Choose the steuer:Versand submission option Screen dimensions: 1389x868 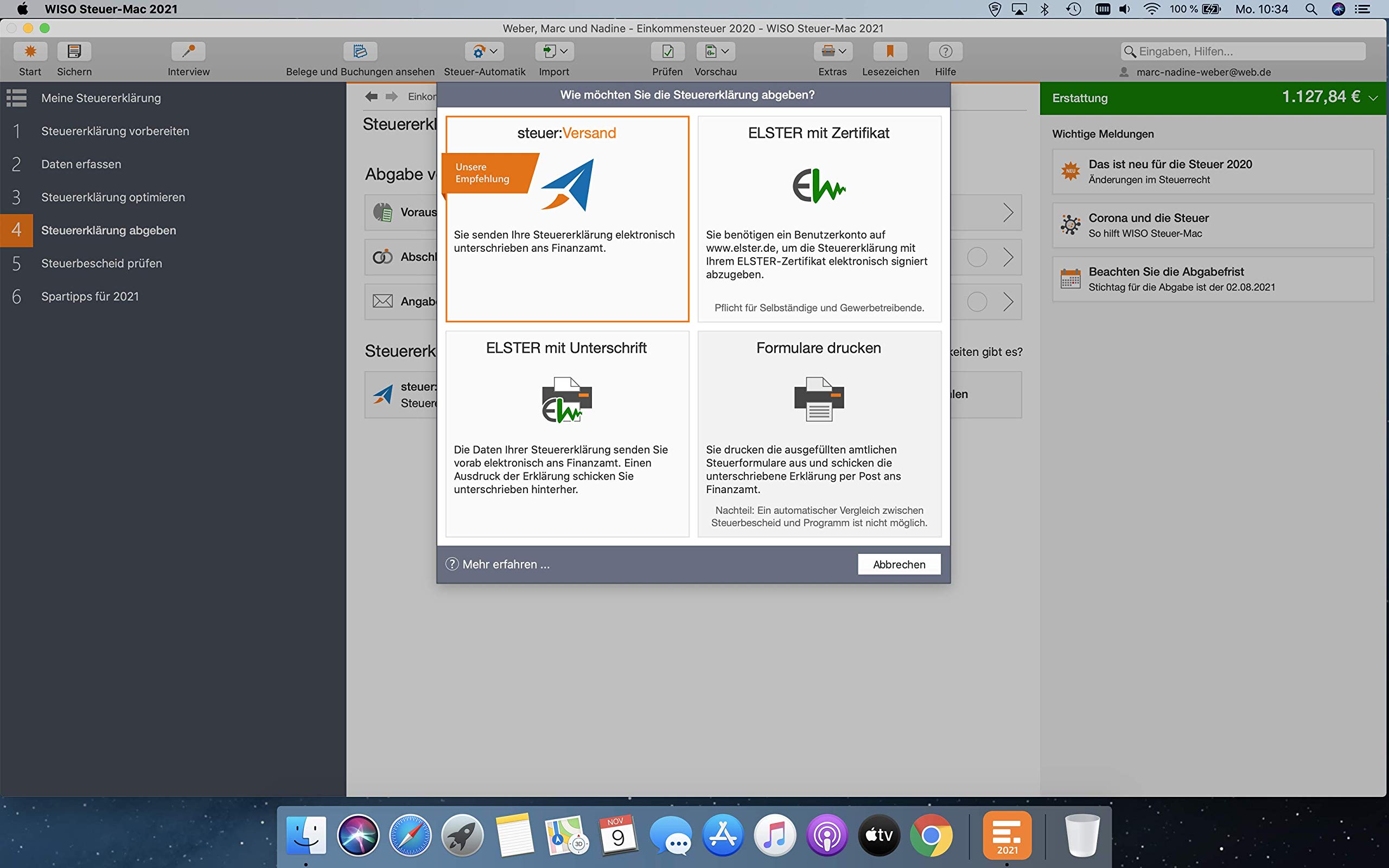567,219
